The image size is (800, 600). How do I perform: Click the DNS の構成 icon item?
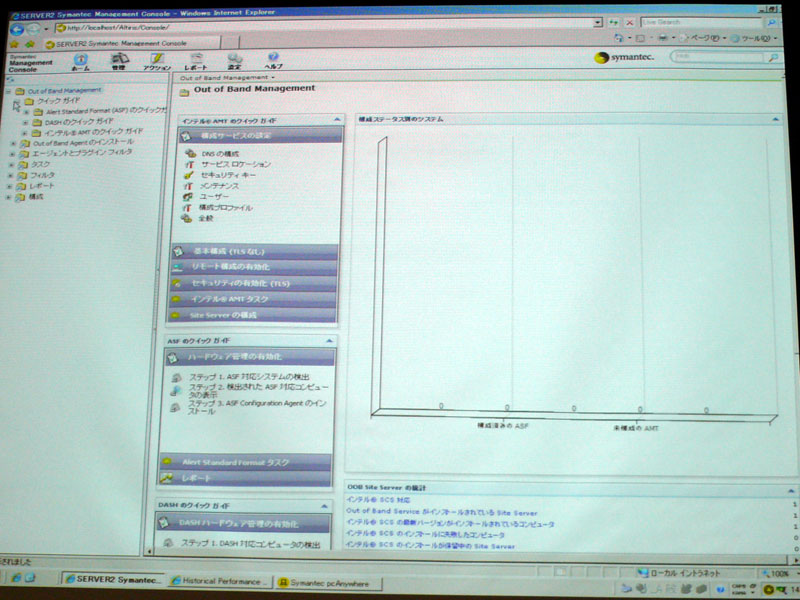[x=190, y=153]
